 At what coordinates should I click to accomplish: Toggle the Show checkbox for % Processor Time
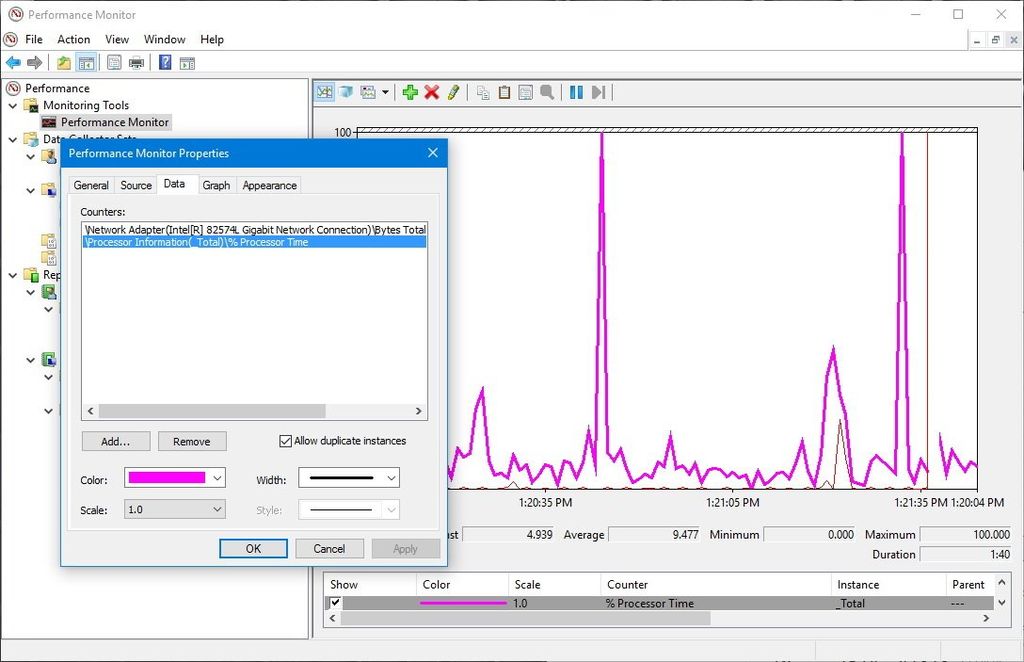(335, 602)
